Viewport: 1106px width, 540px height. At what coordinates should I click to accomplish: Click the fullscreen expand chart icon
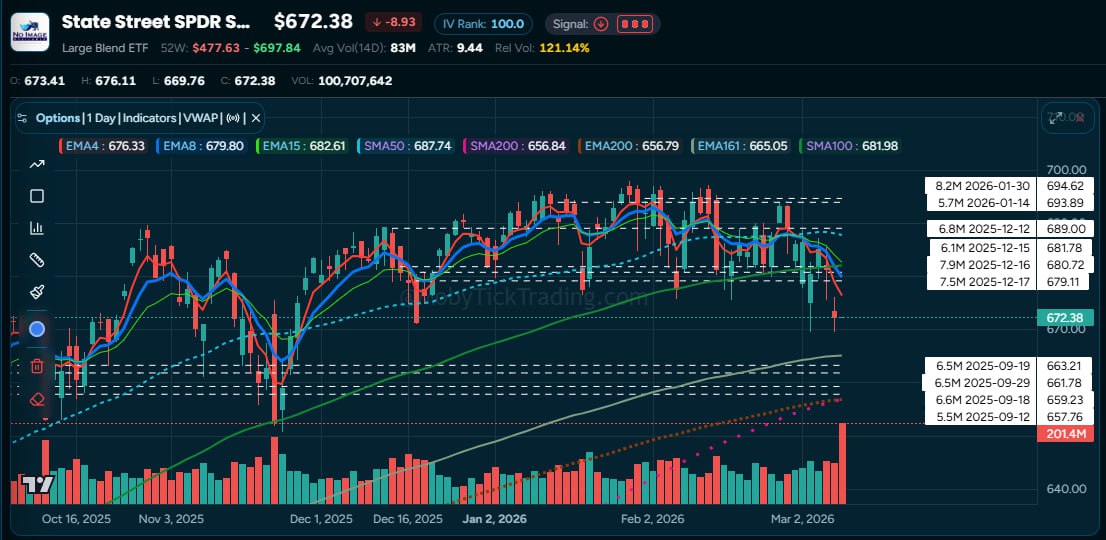coord(1056,118)
